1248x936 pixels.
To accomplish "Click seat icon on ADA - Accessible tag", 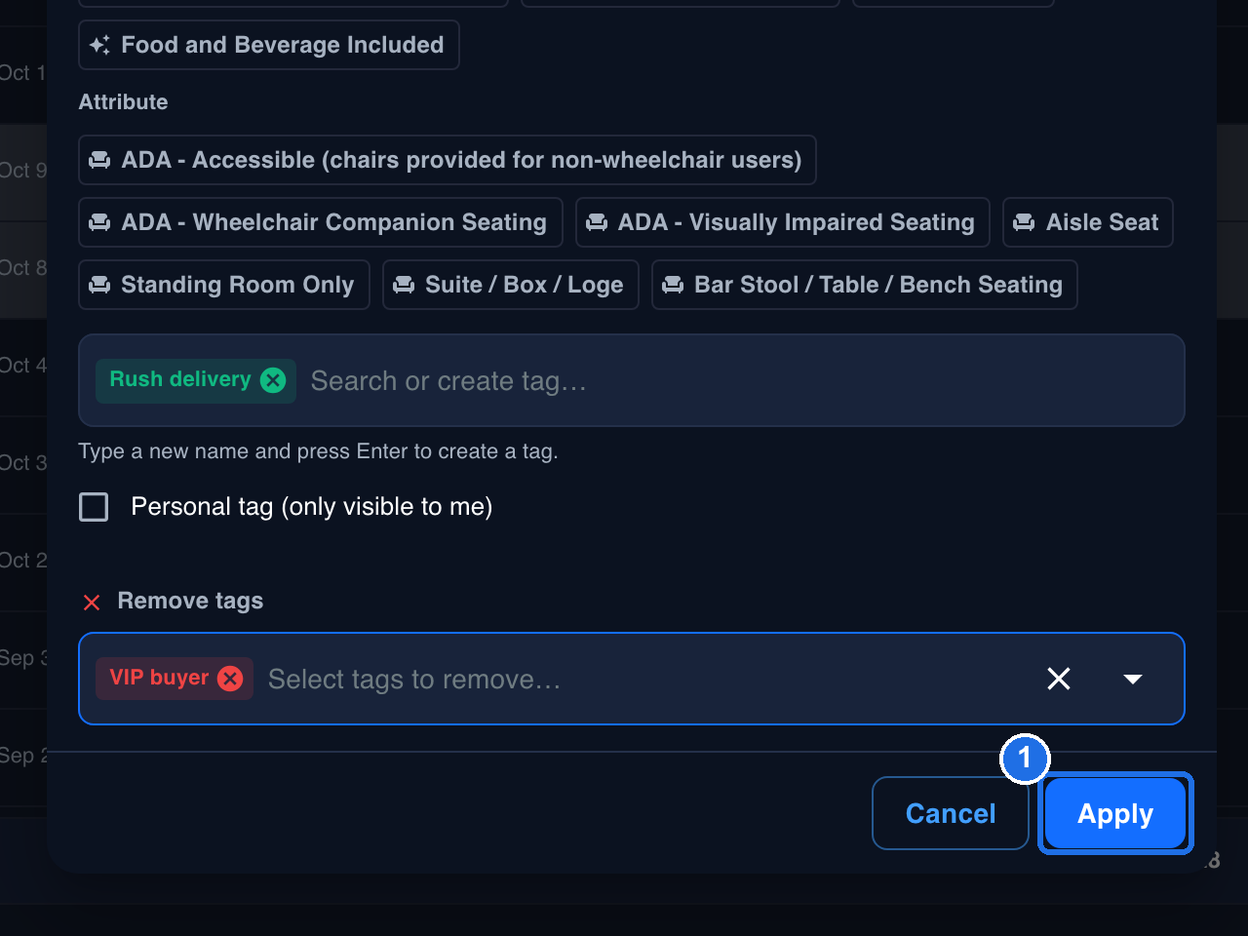I will point(100,160).
